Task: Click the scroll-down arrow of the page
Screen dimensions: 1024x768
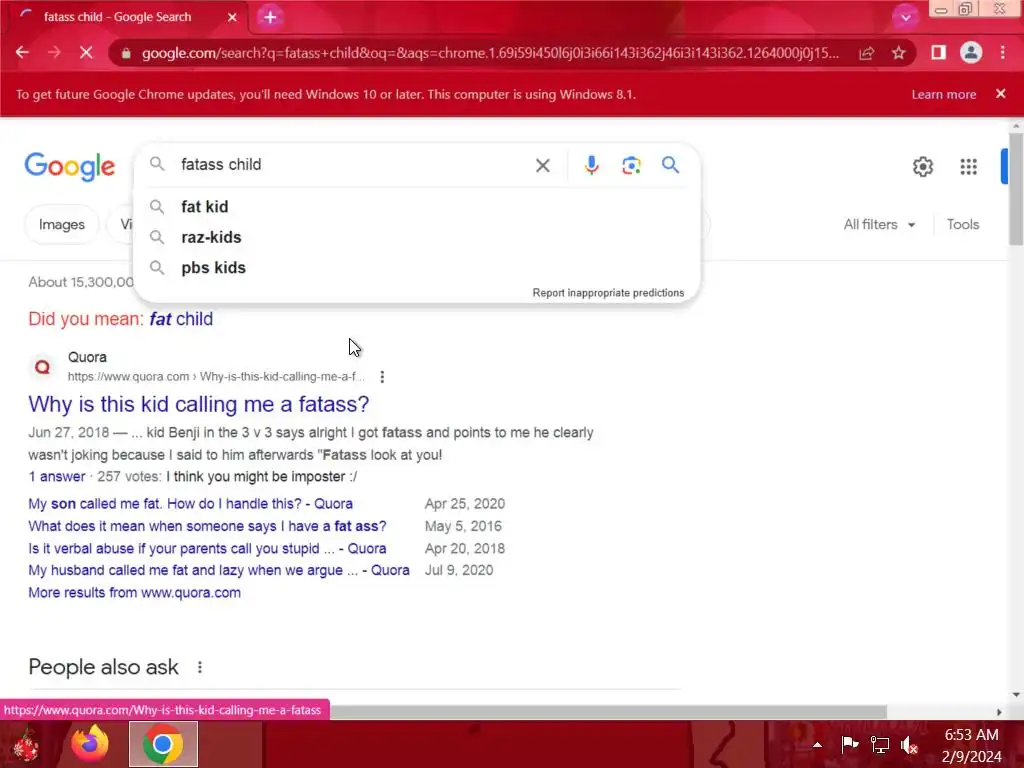Action: (x=1016, y=694)
